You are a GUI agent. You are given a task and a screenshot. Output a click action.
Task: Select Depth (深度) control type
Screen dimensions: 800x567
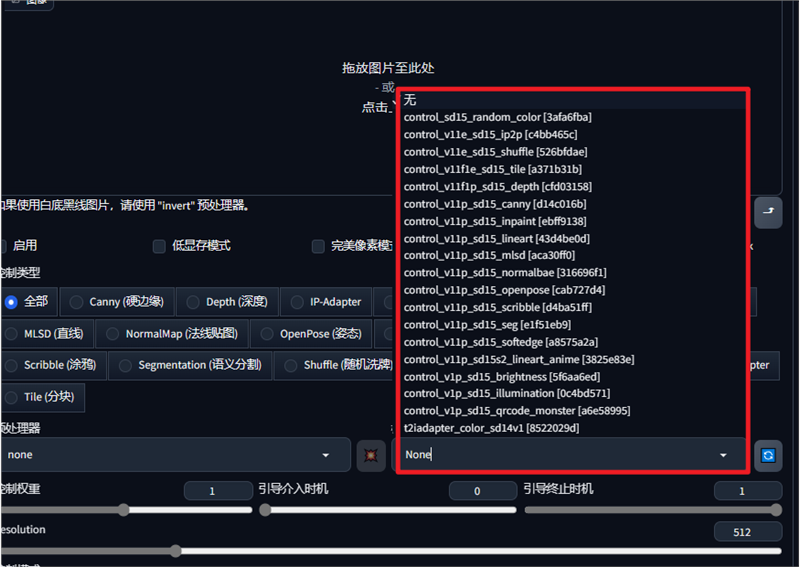coord(228,302)
